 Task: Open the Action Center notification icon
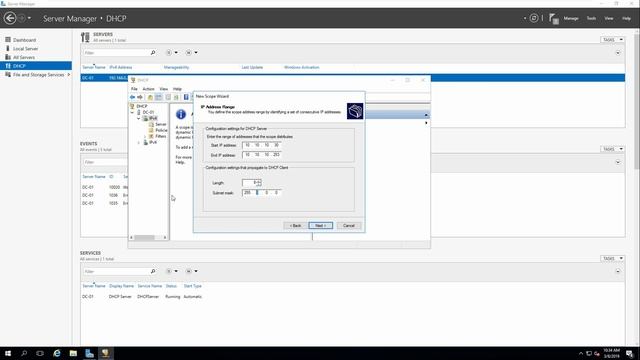click(630, 353)
